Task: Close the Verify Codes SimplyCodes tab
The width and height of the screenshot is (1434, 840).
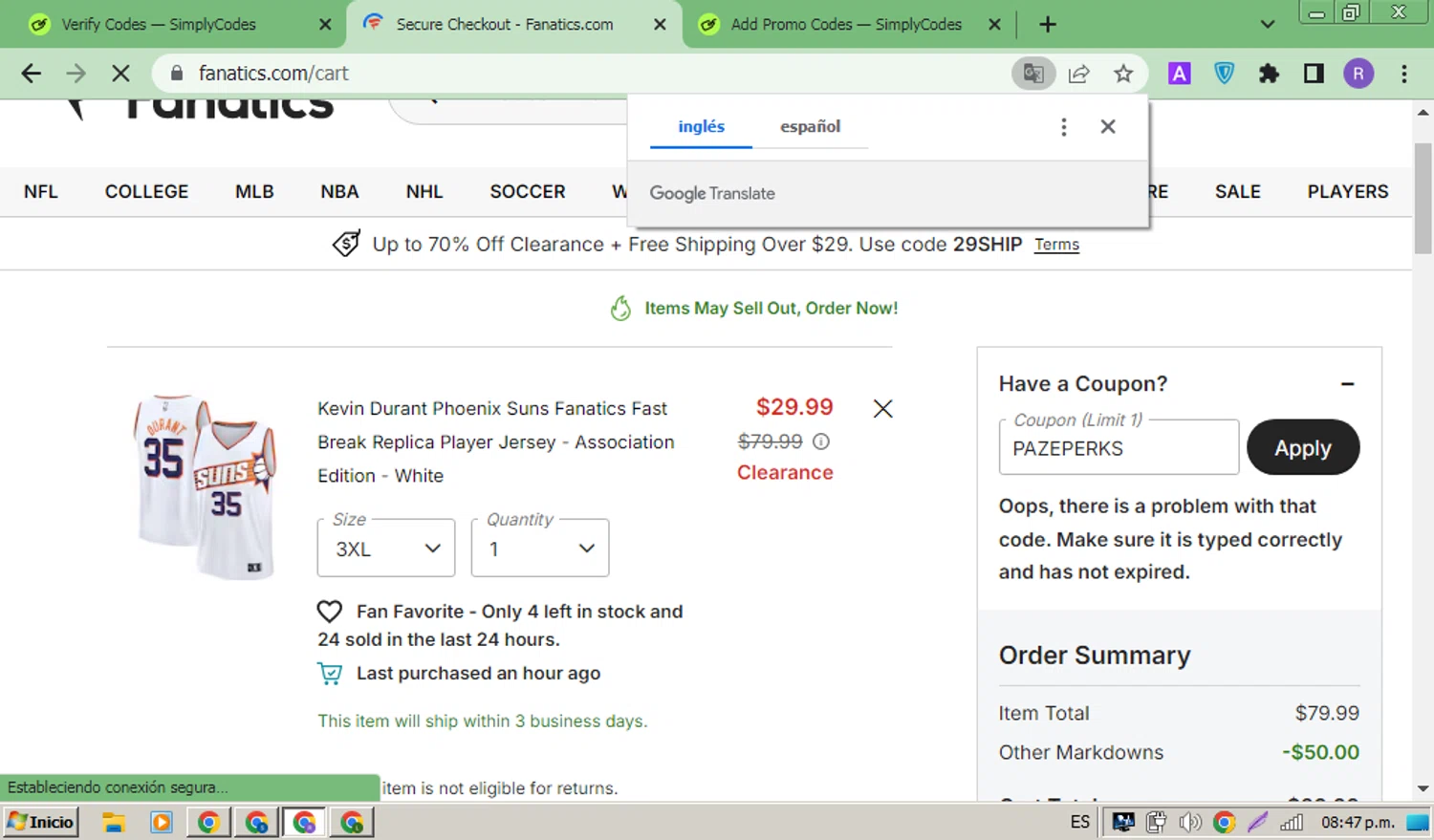Action: [325, 25]
